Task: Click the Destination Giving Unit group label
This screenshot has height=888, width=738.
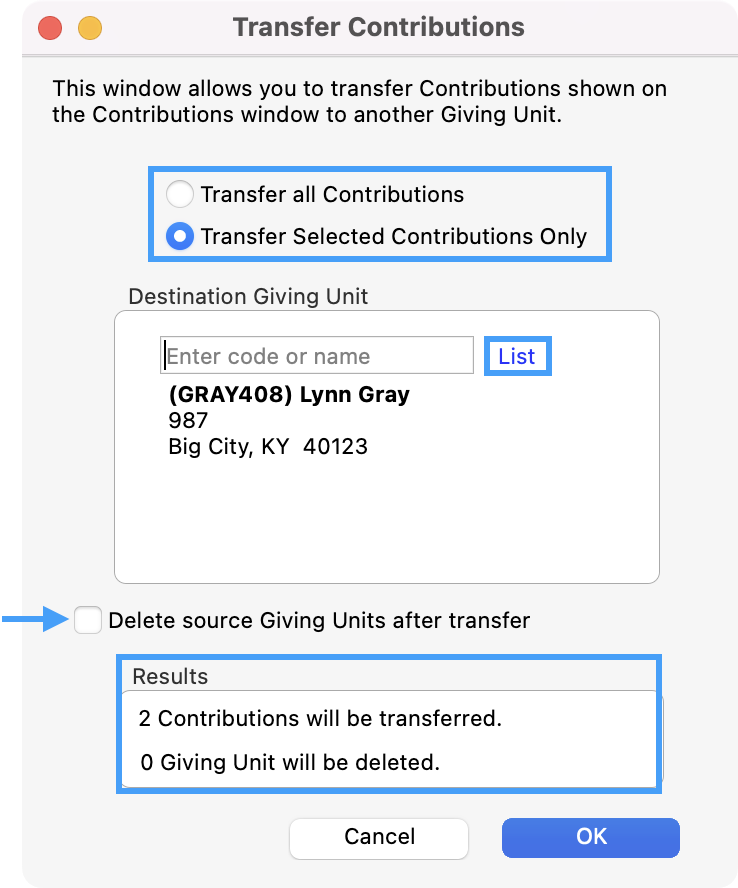Action: [248, 296]
